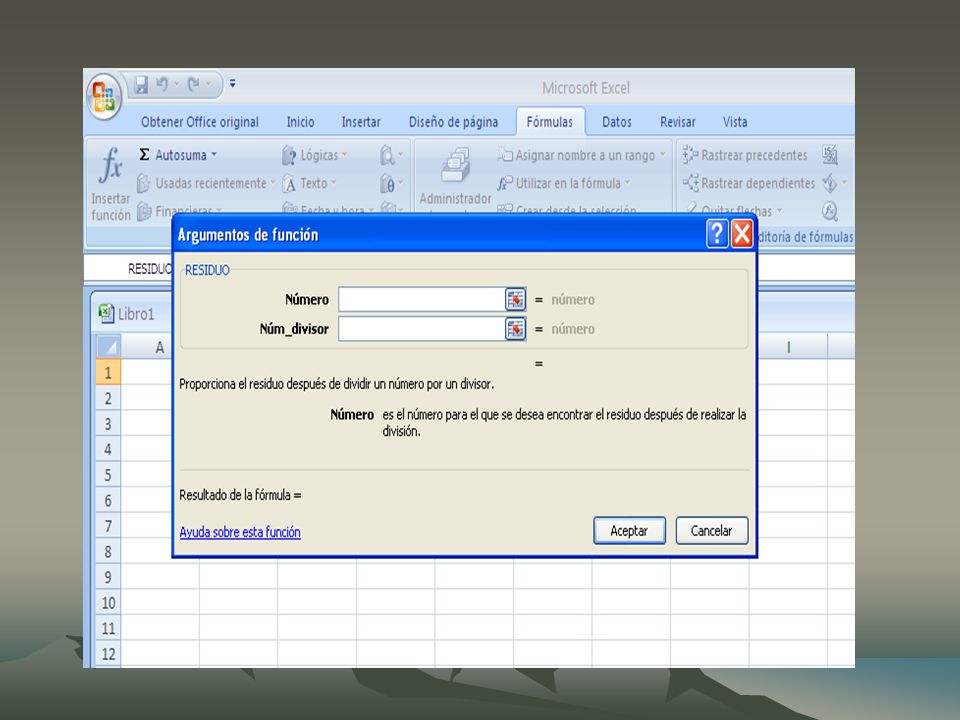Switch to the Inicio tab

301,122
